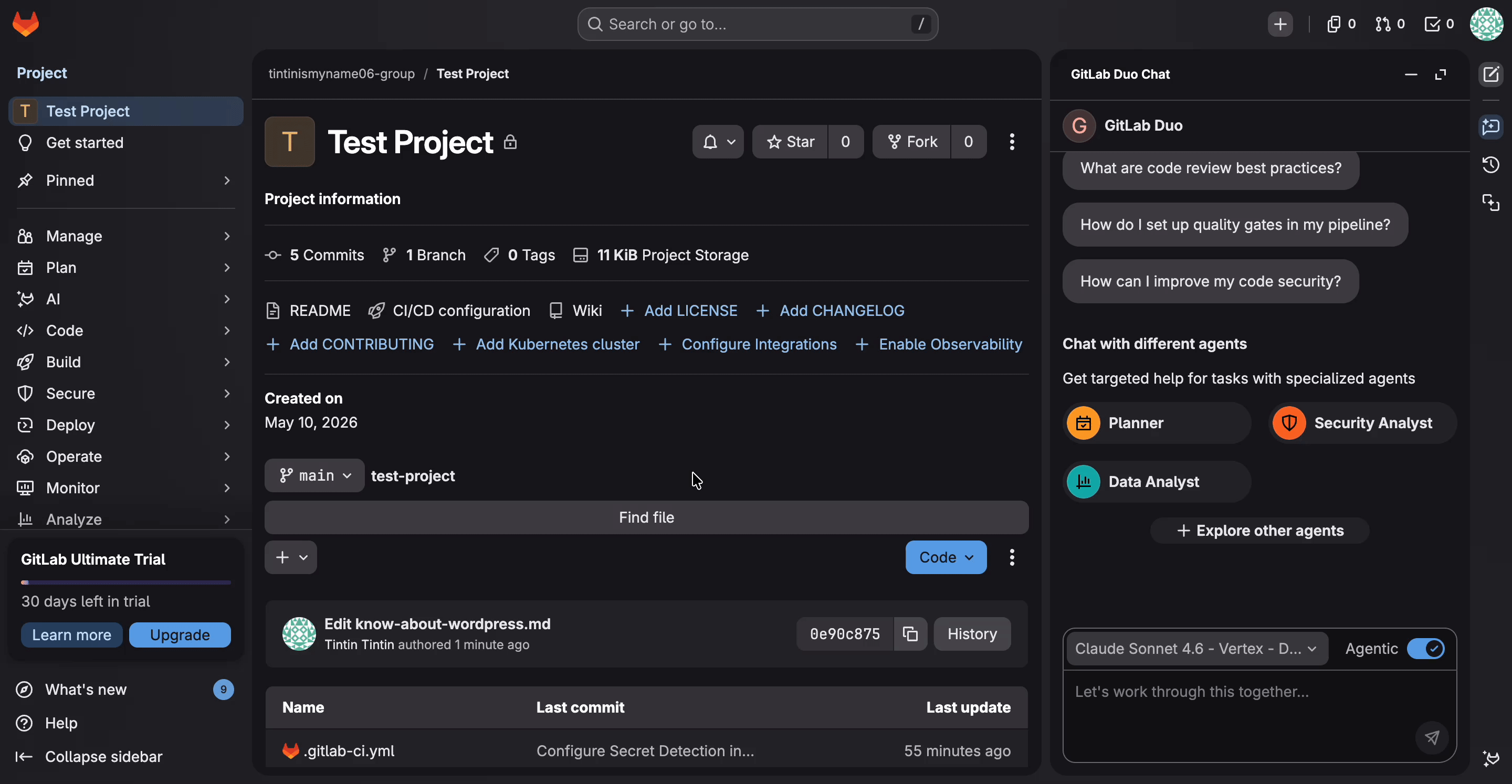Open 5 Commits link
Viewport: 1512px width, 784px height.
coord(314,255)
